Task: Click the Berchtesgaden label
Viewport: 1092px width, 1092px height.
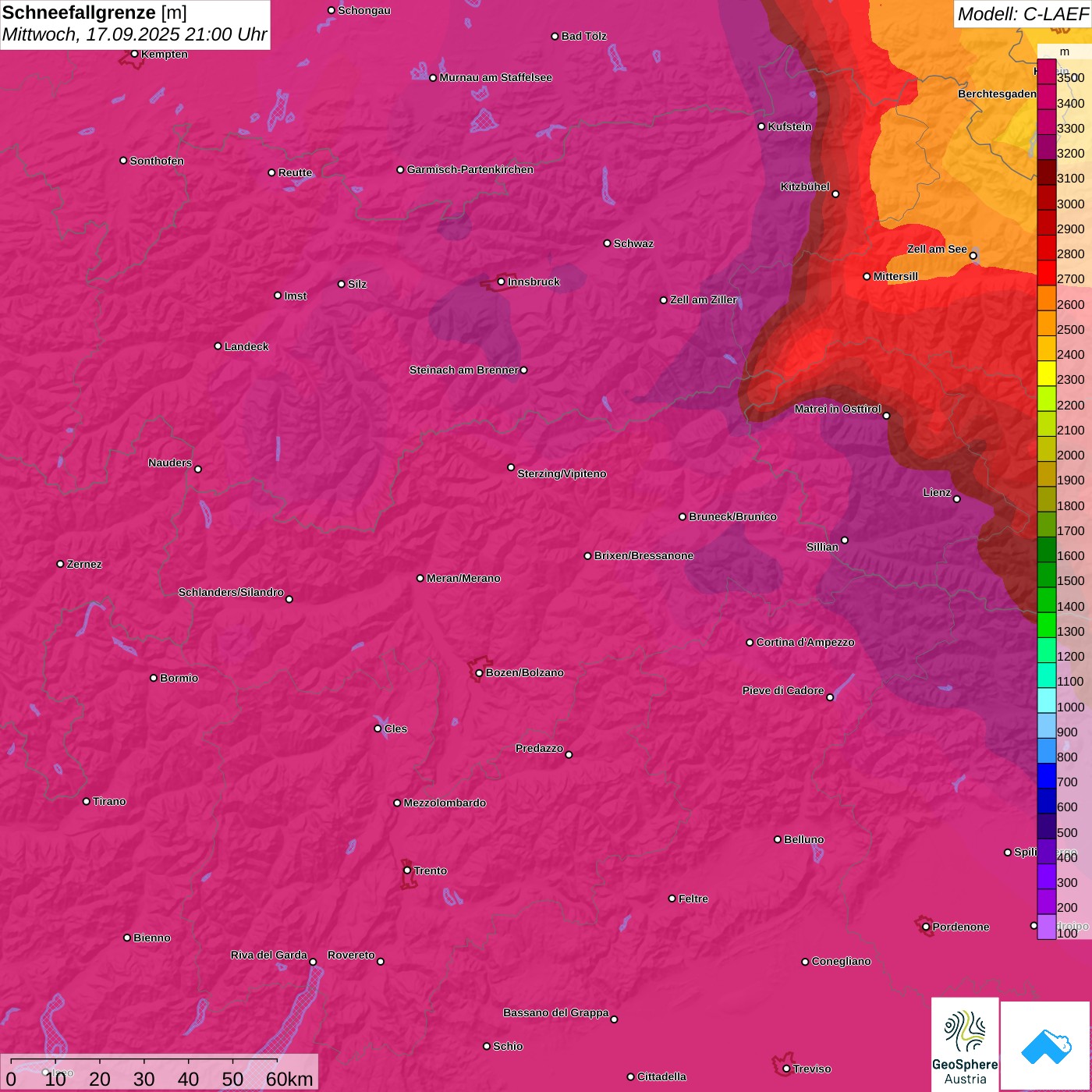Action: [998, 94]
